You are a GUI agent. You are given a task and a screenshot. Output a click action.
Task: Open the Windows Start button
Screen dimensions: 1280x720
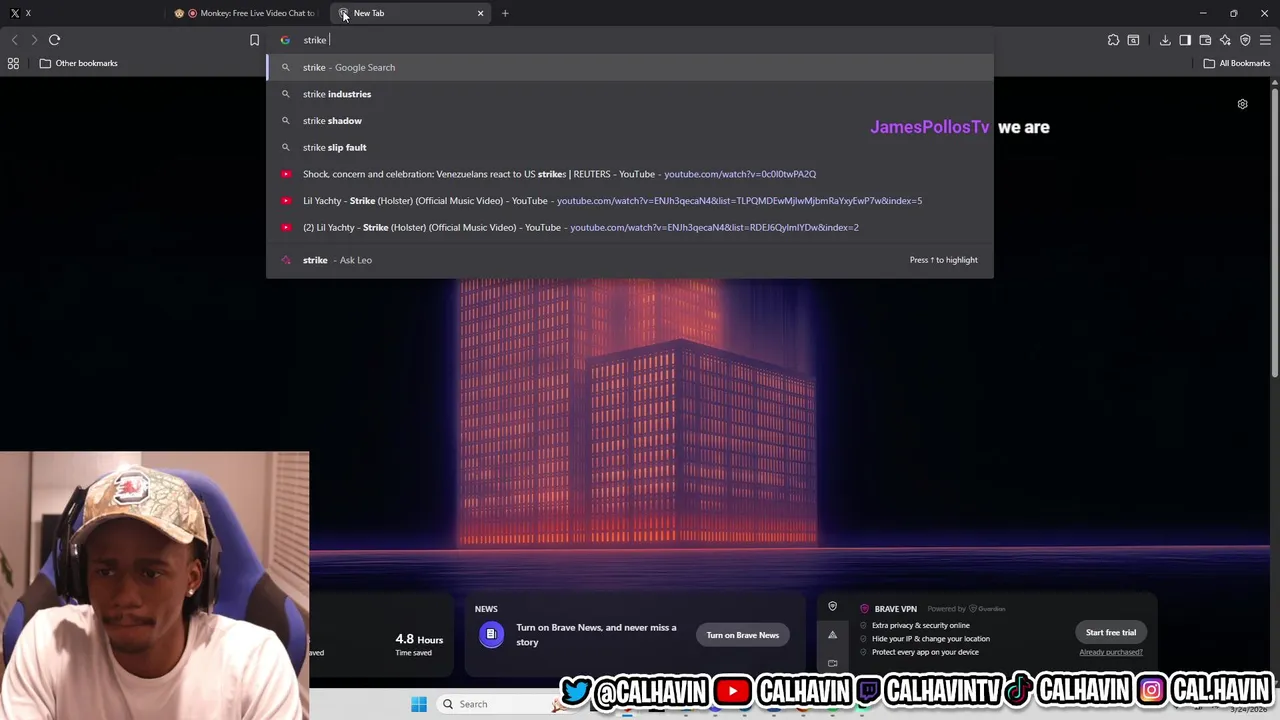click(x=419, y=704)
